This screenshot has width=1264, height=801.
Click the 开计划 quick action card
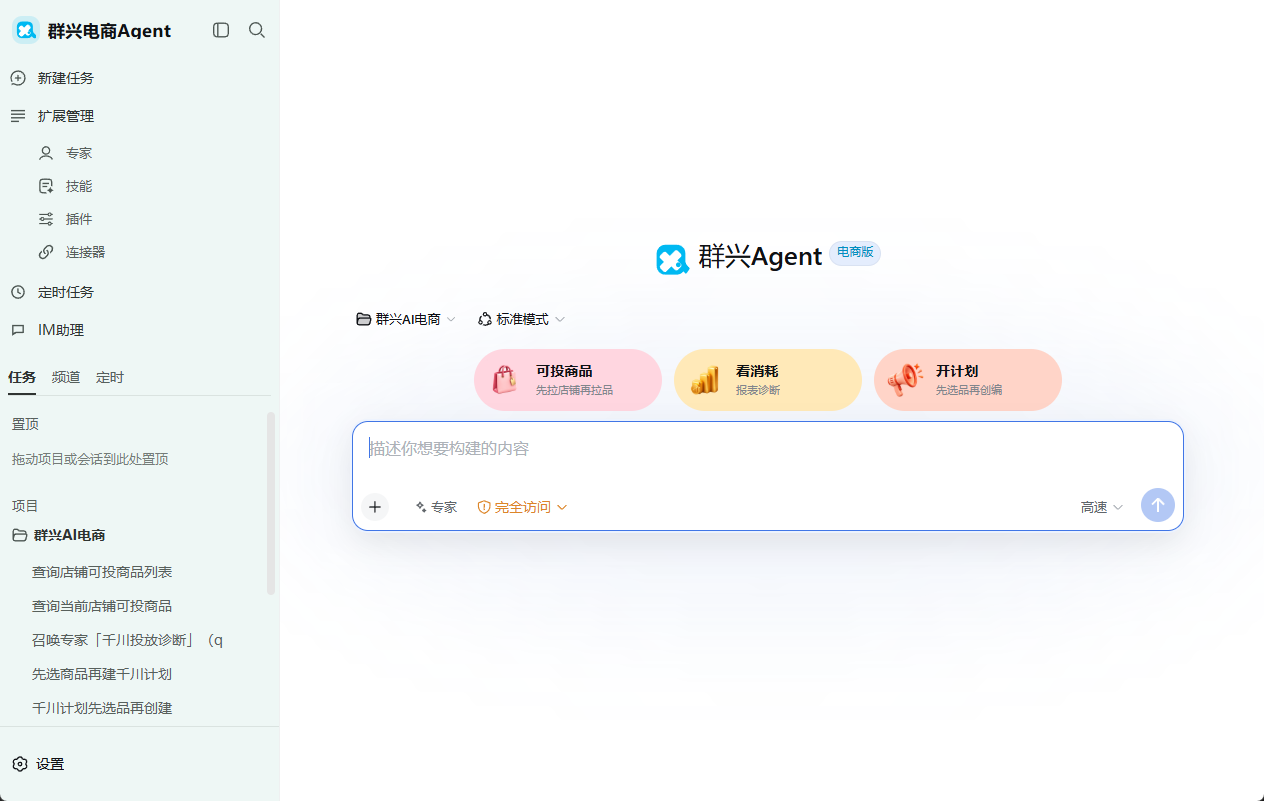(968, 380)
